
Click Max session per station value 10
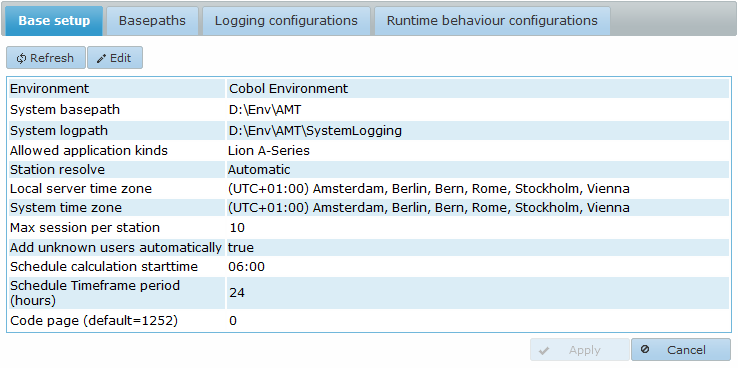click(x=237, y=228)
